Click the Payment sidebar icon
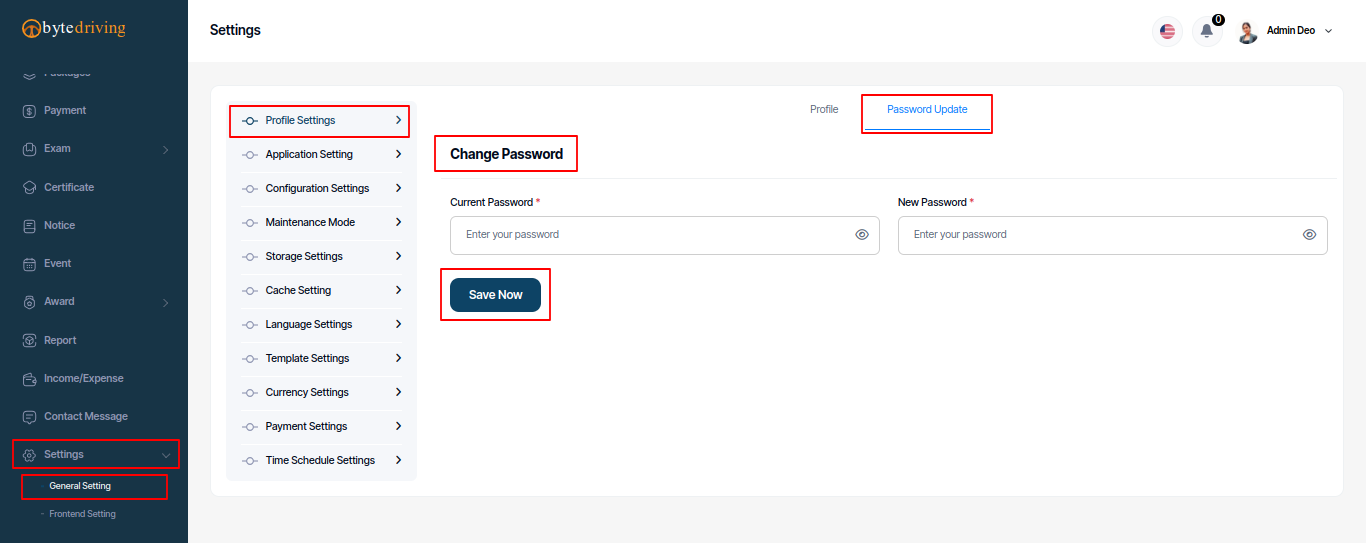Image resolution: width=1366 pixels, height=543 pixels. [29, 111]
